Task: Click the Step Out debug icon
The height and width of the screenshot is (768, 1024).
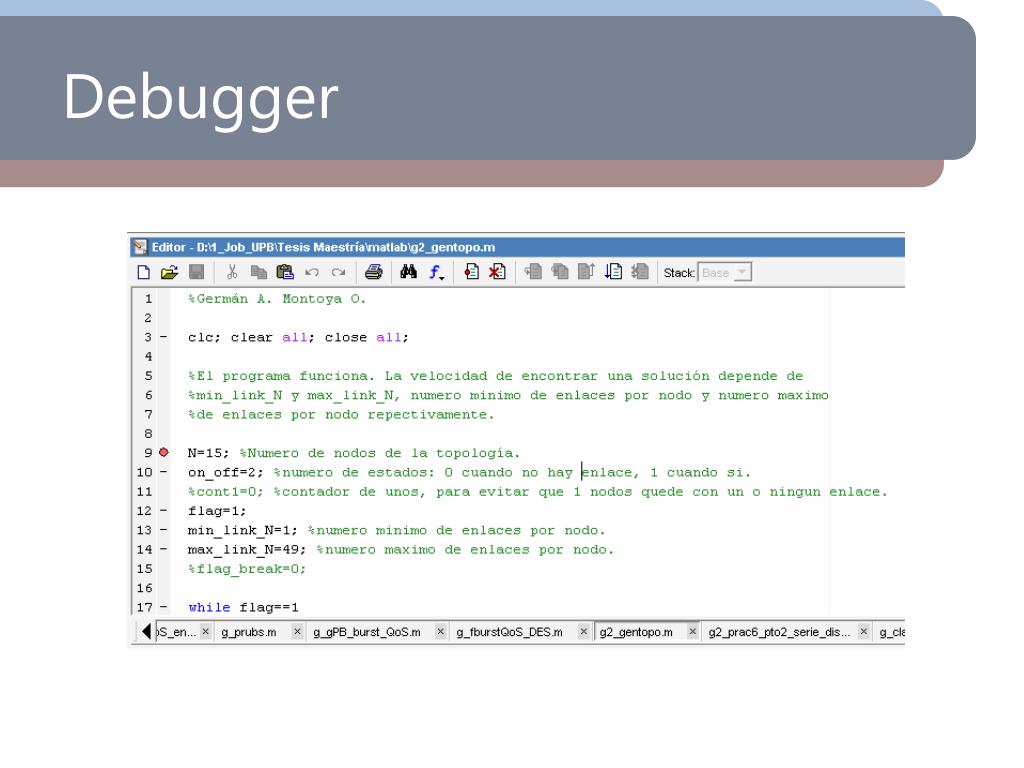Action: [x=586, y=272]
